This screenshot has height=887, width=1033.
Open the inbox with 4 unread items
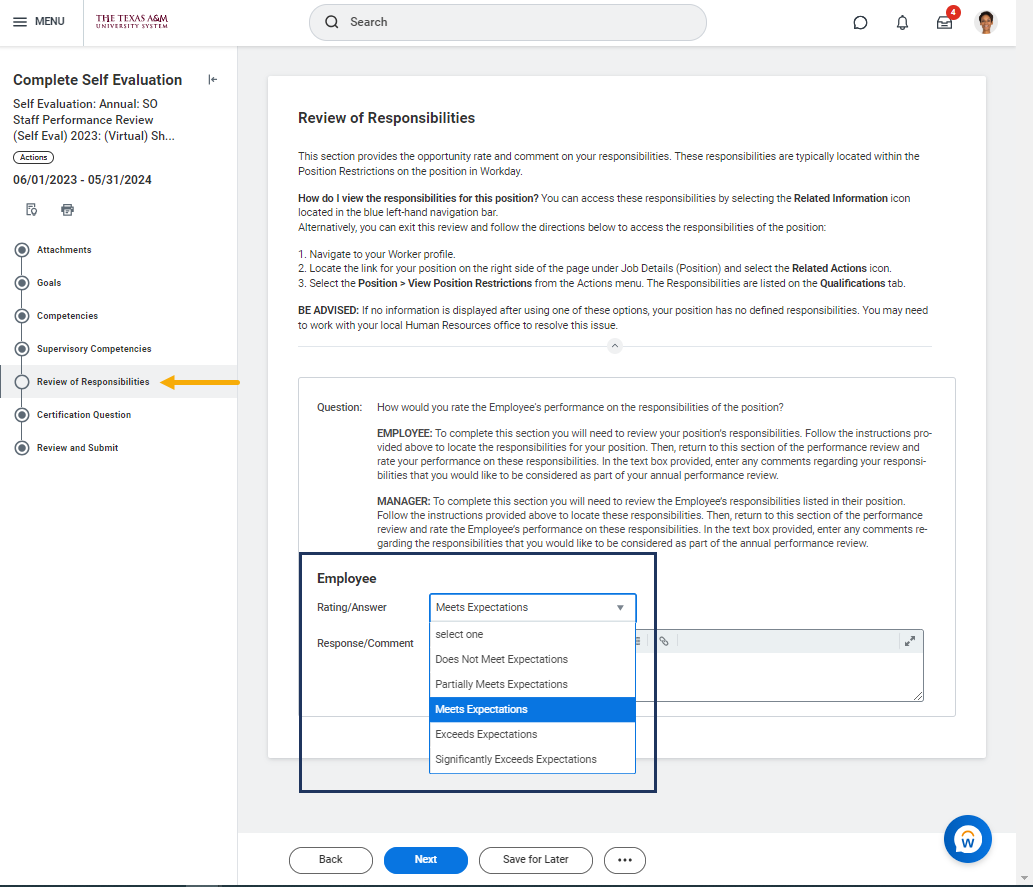pyautogui.click(x=944, y=22)
